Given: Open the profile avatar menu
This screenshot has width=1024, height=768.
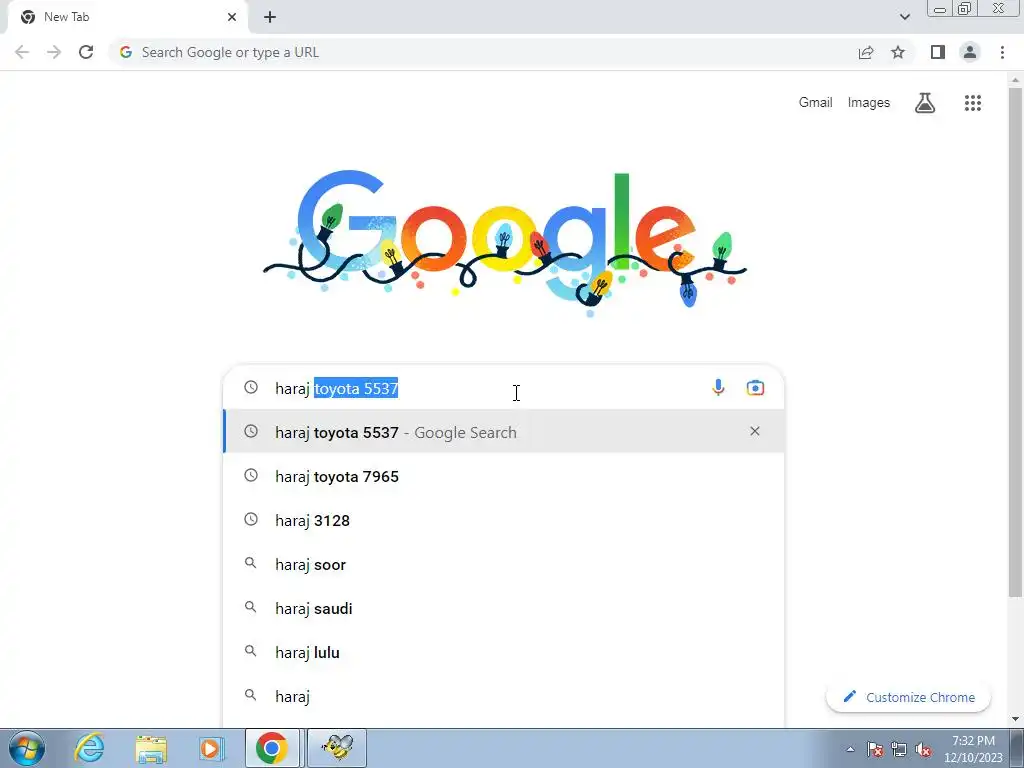Looking at the screenshot, I should pyautogui.click(x=970, y=52).
